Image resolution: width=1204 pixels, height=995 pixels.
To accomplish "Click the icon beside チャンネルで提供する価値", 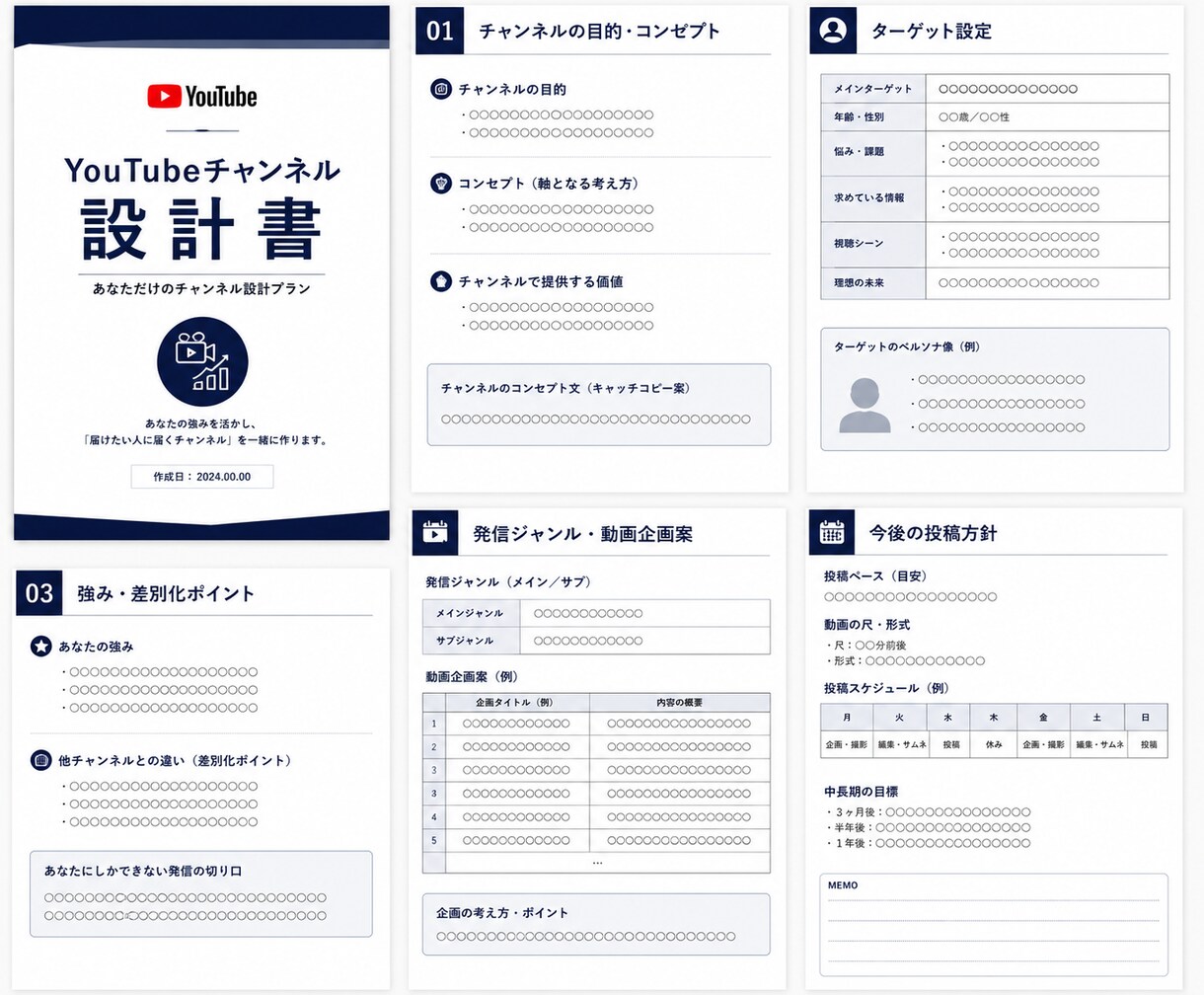I will (x=441, y=281).
